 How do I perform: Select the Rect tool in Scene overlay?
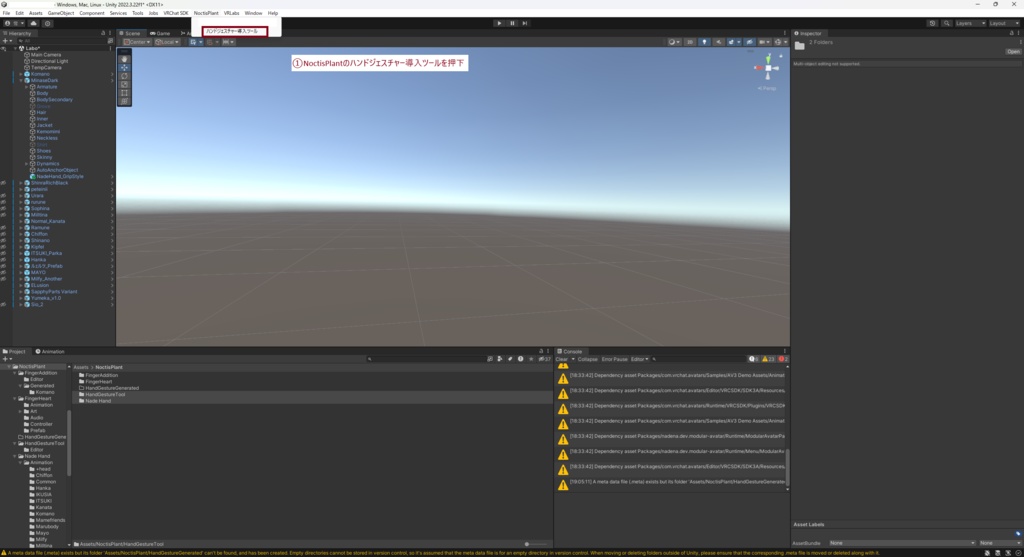coord(124,93)
